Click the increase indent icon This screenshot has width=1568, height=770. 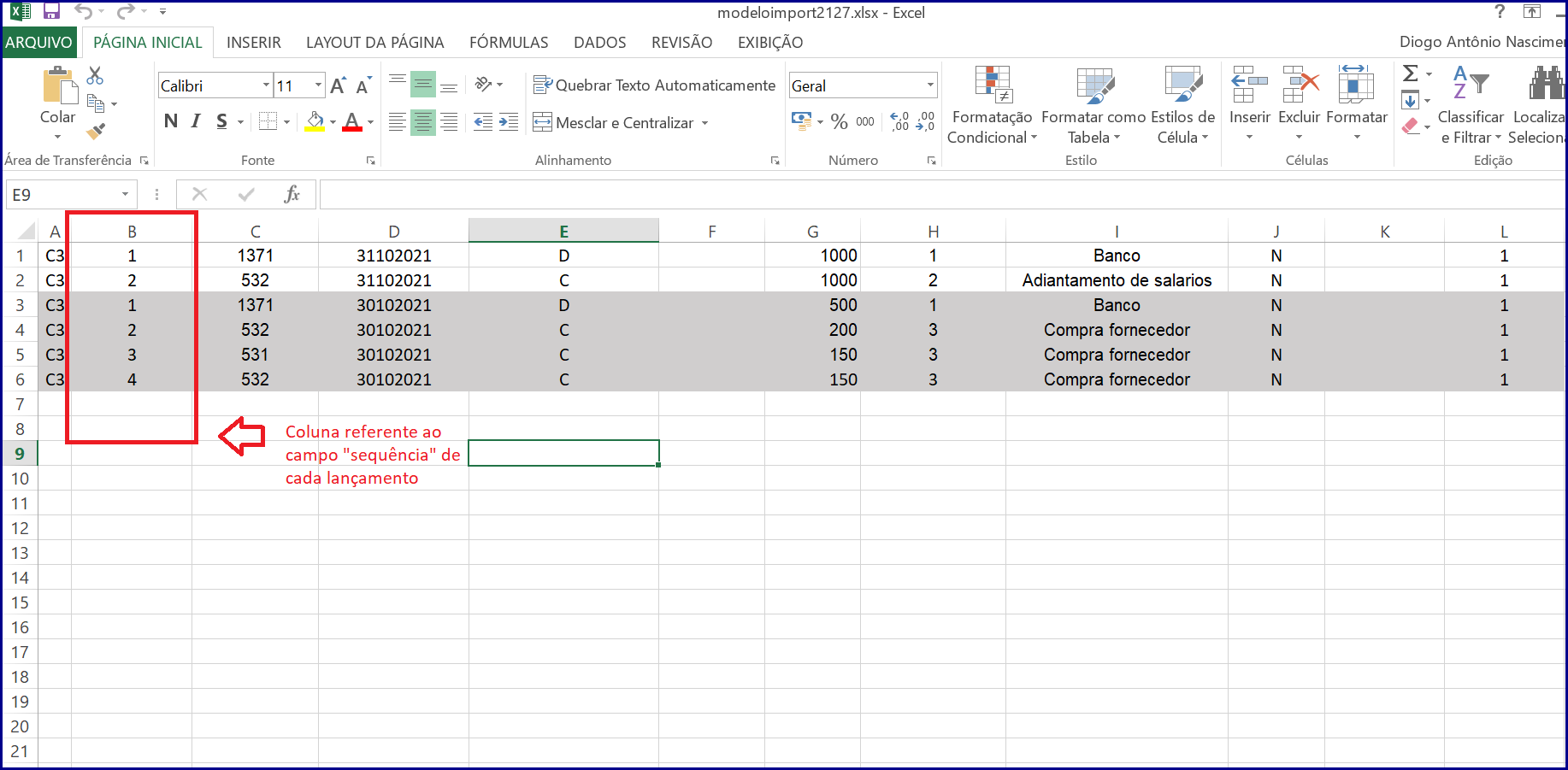[x=509, y=122]
